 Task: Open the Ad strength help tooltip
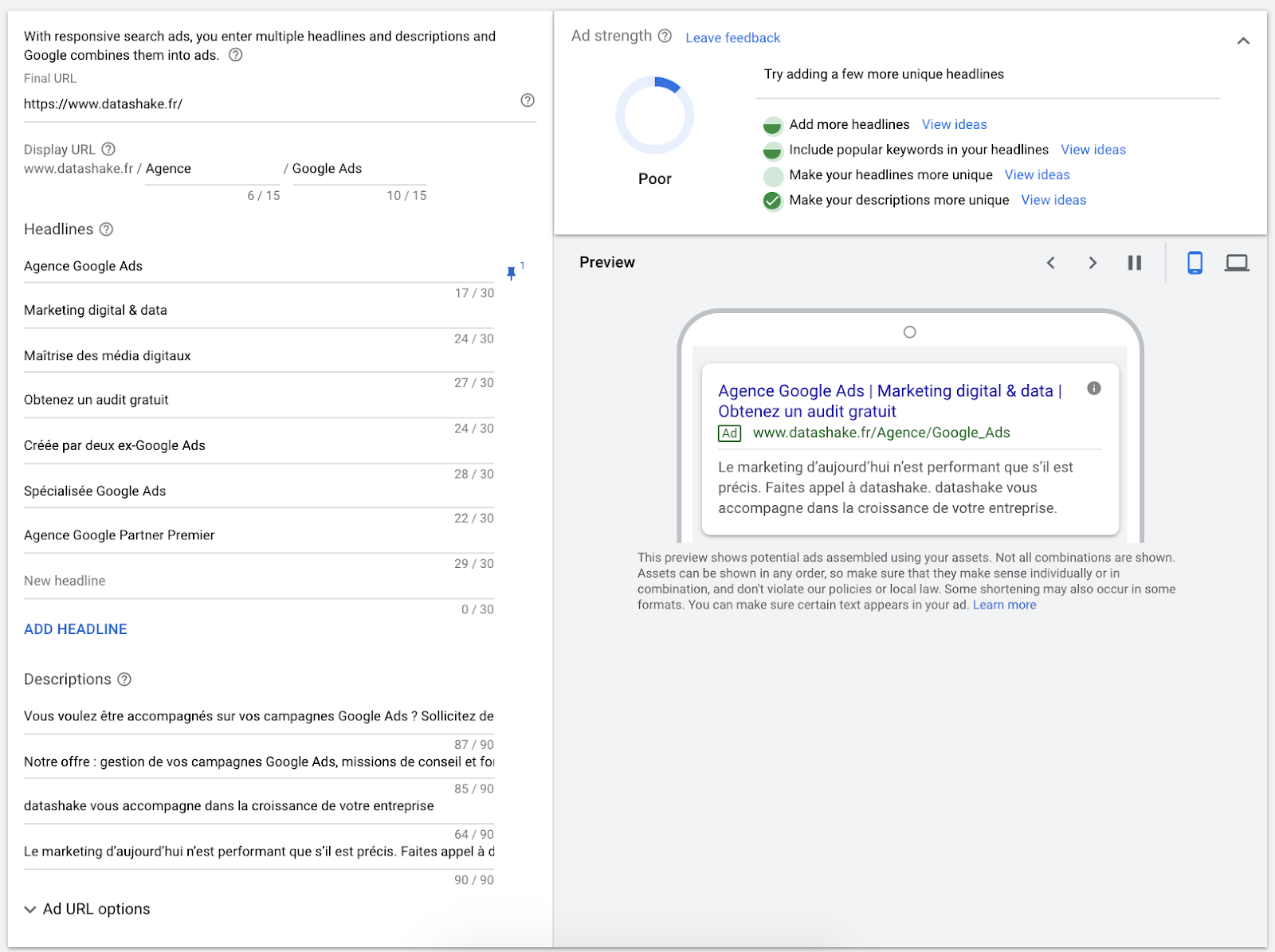[666, 35]
